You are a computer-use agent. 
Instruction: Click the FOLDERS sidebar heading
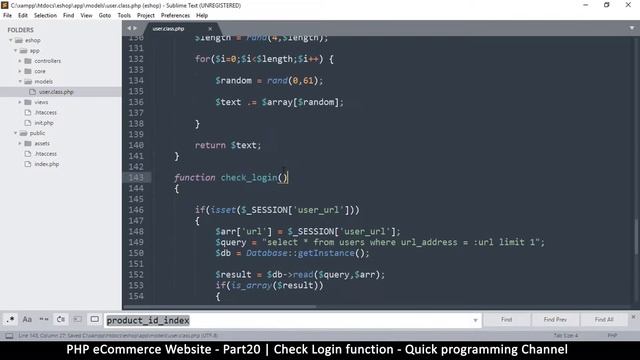[20, 30]
